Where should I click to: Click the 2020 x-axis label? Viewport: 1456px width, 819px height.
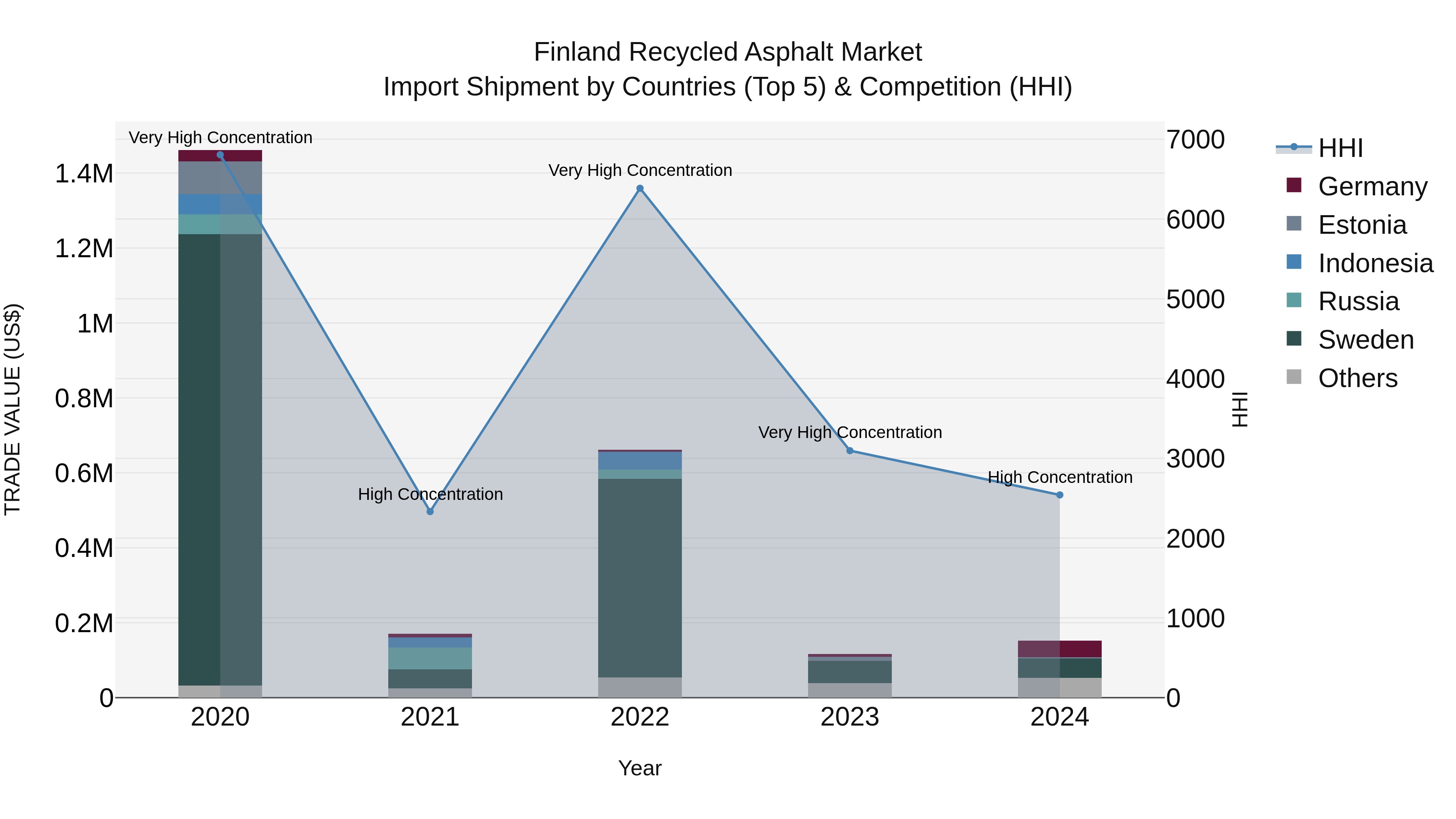[220, 717]
